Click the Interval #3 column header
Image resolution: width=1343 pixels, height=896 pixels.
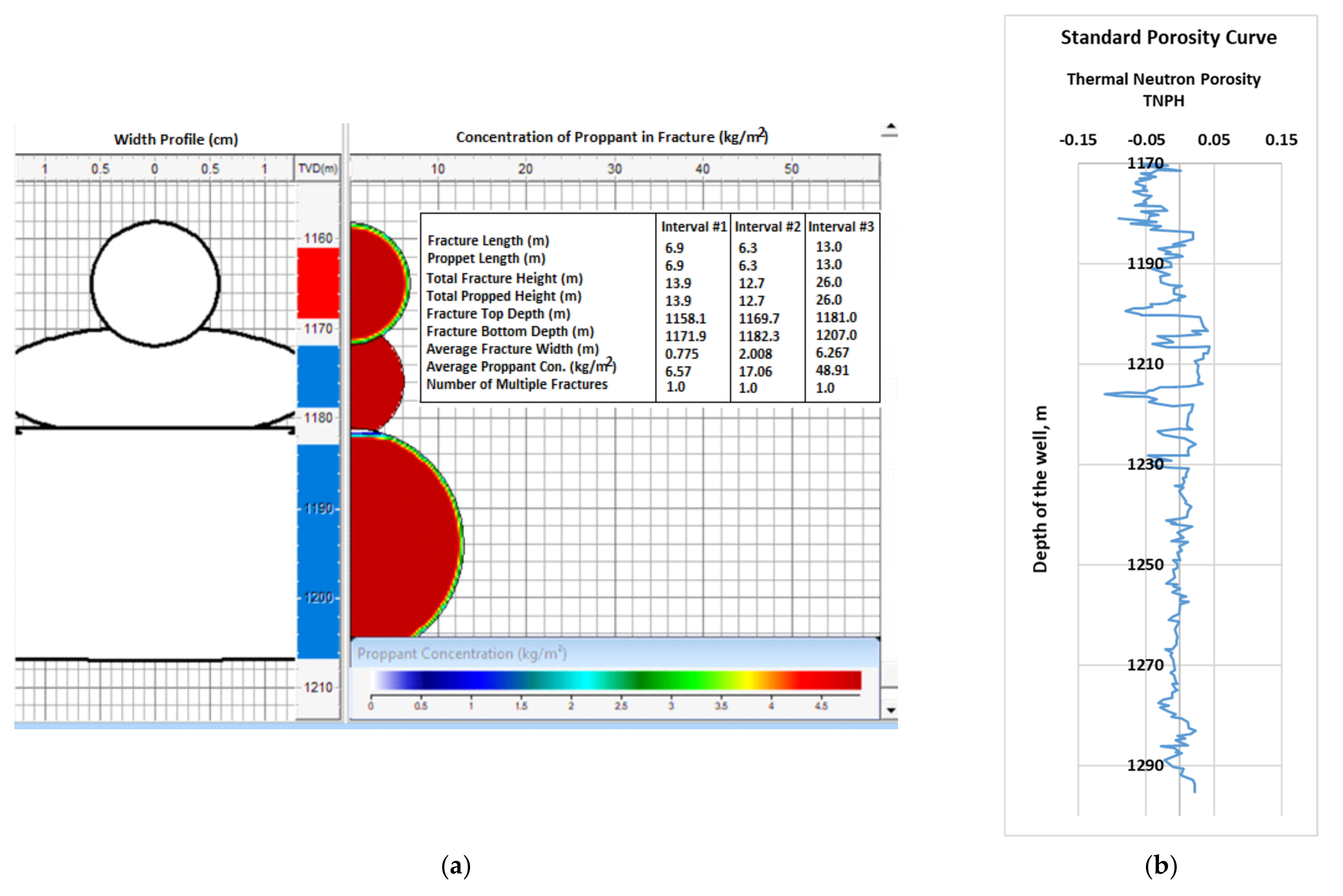[840, 227]
